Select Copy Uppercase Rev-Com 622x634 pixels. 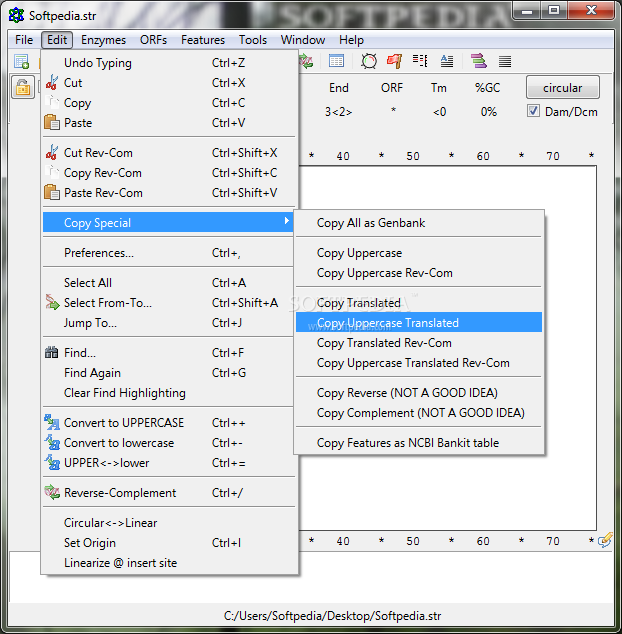click(x=419, y=273)
